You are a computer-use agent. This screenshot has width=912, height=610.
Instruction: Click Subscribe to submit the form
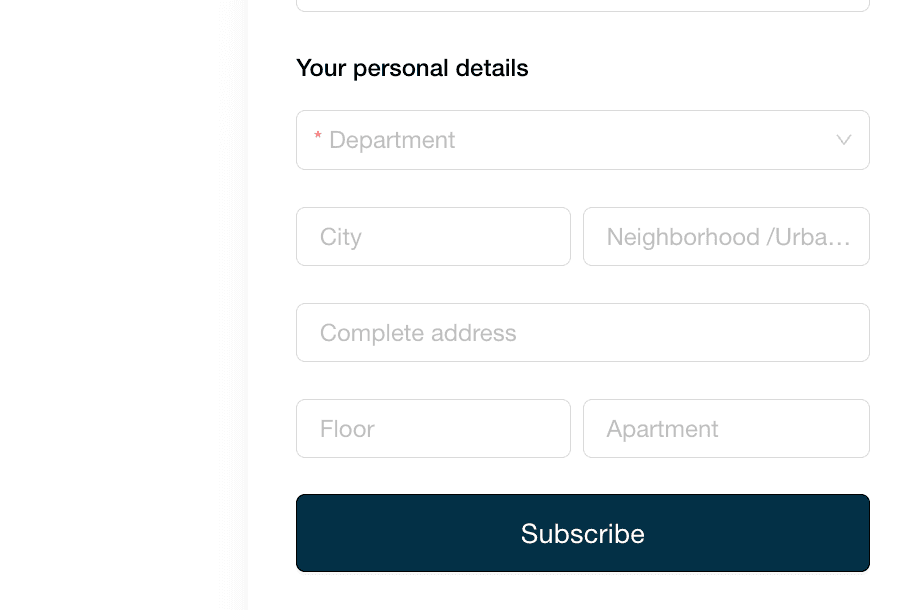[583, 533]
